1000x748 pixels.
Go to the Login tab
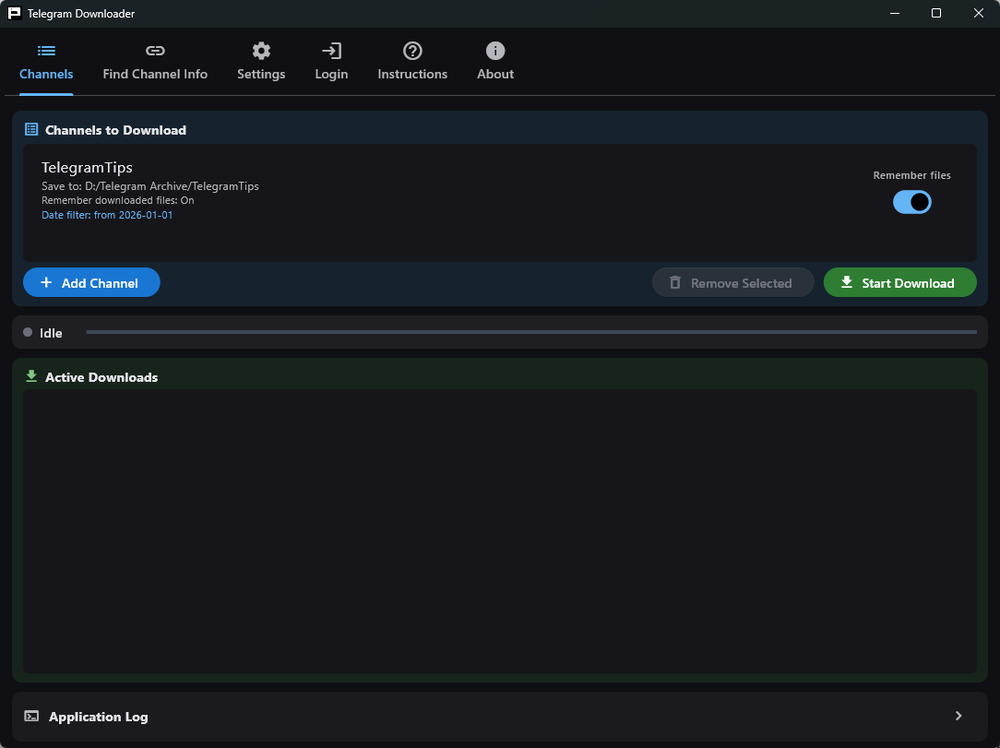331,62
